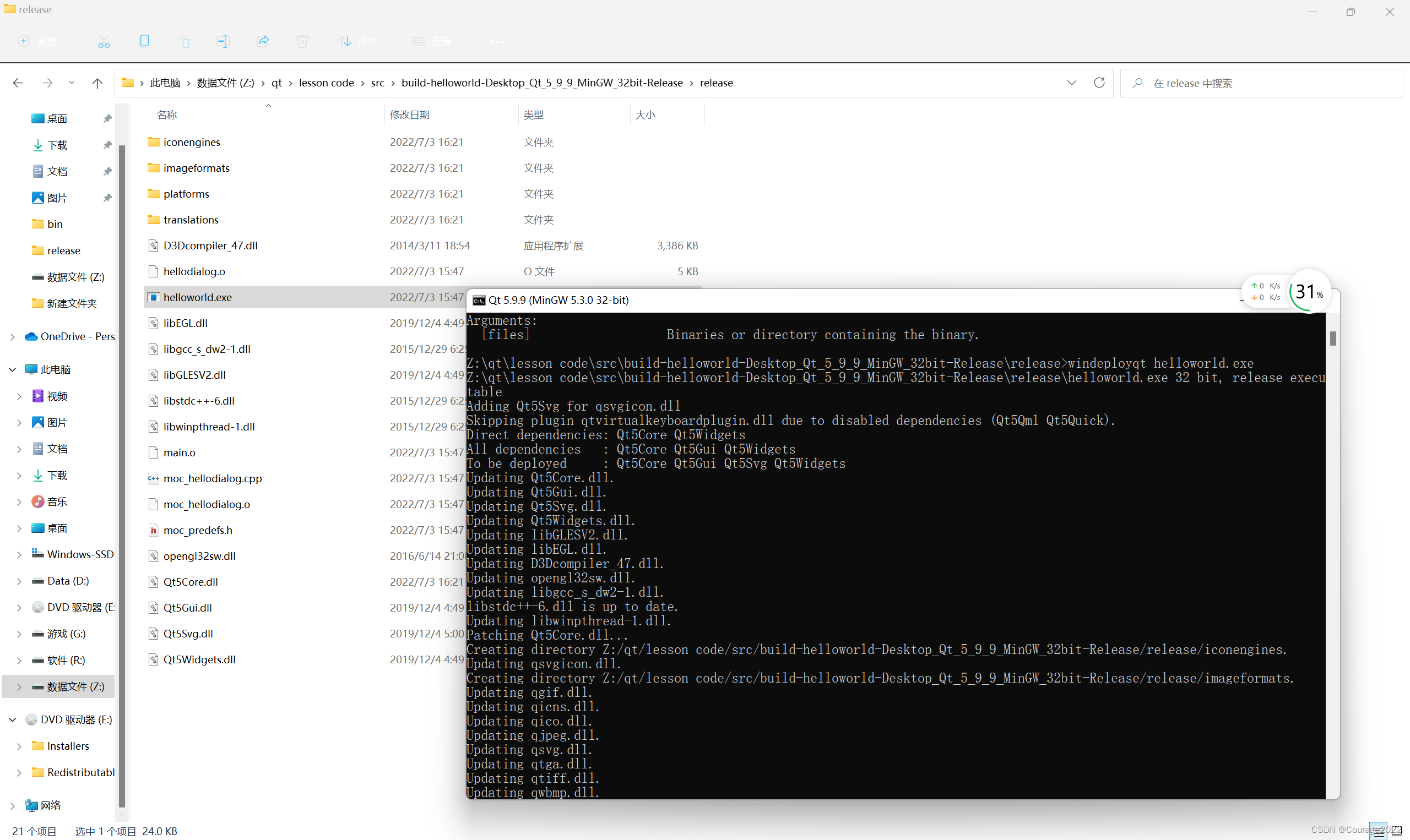This screenshot has height=840, width=1410.
Task: Click the console window scrollbar thumb
Action: (1332, 339)
